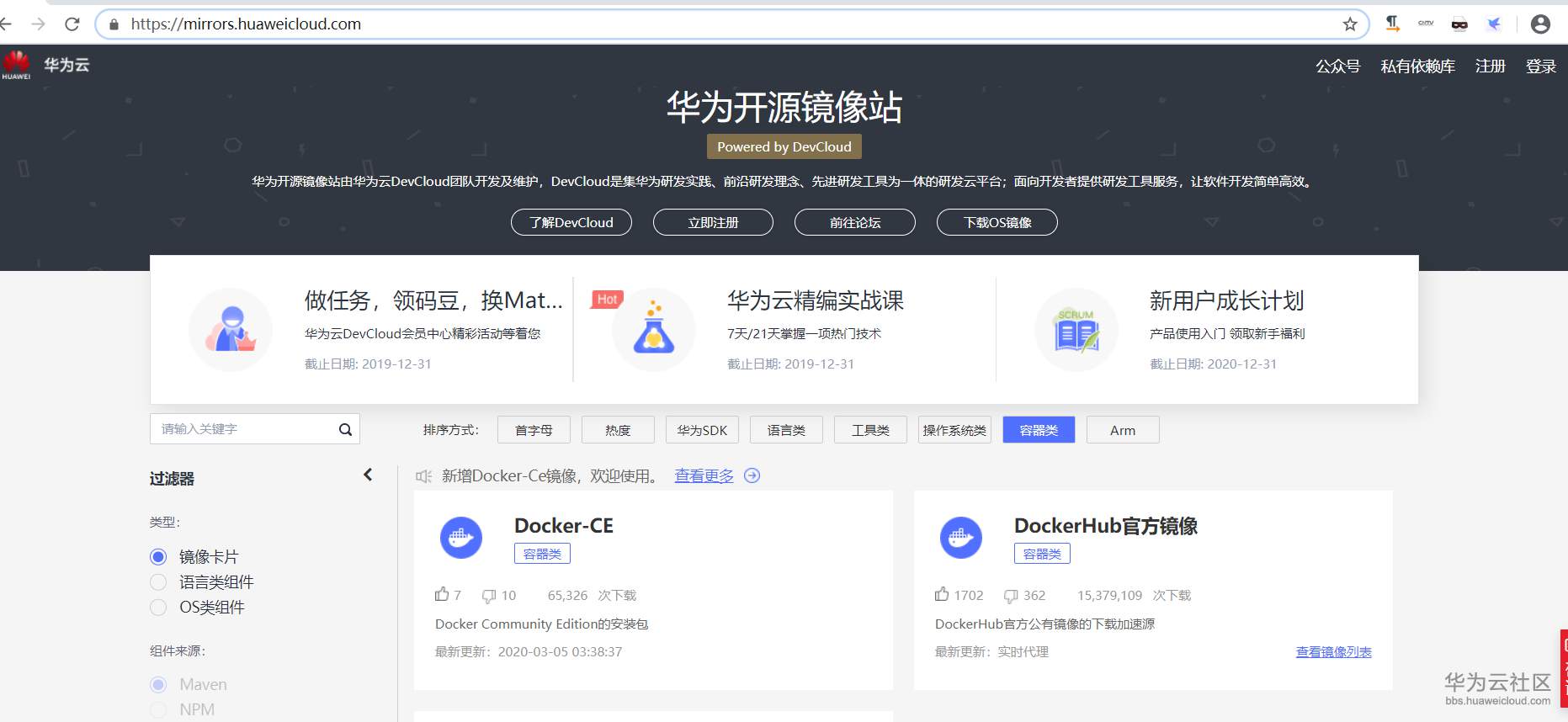Filter by 工具类

(870, 430)
